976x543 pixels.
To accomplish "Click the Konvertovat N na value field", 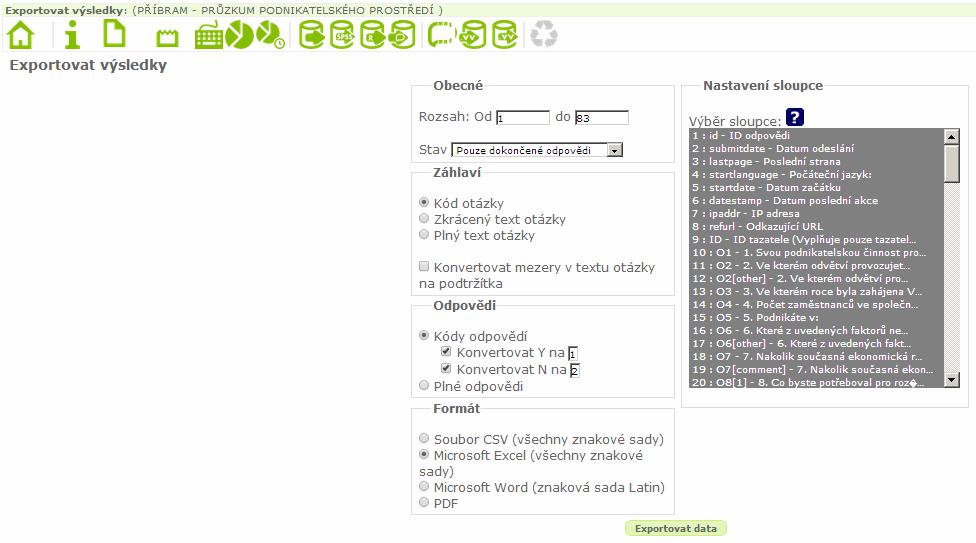I will click(x=575, y=371).
